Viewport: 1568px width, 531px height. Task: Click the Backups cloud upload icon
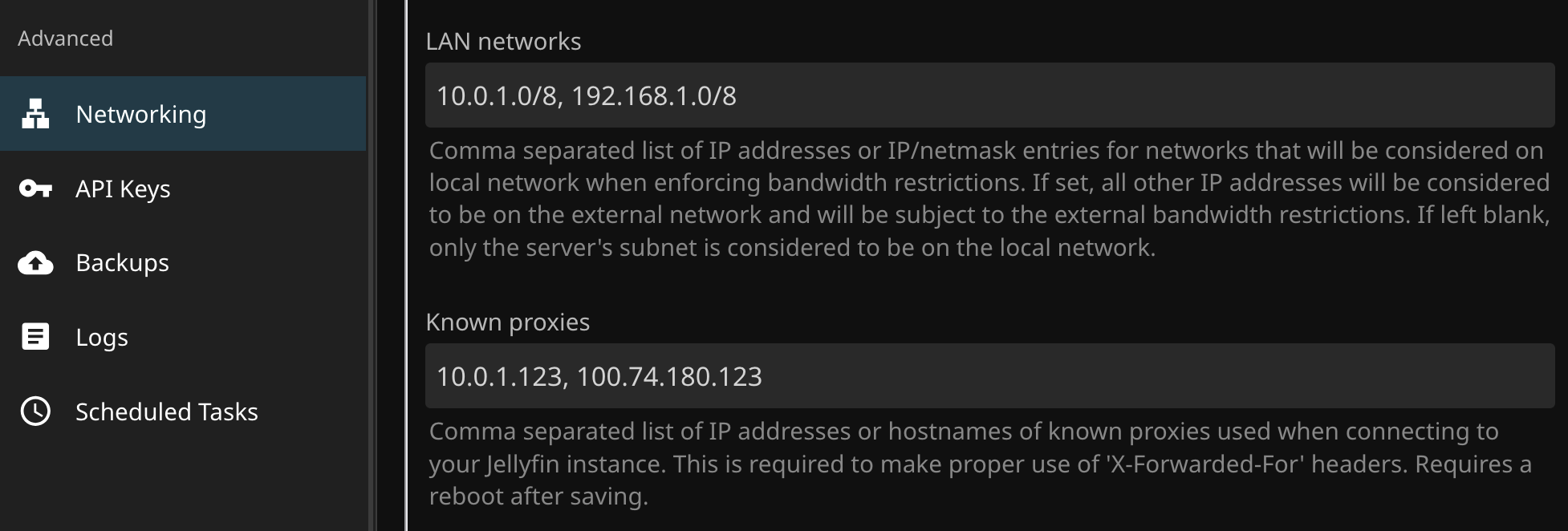(x=35, y=263)
